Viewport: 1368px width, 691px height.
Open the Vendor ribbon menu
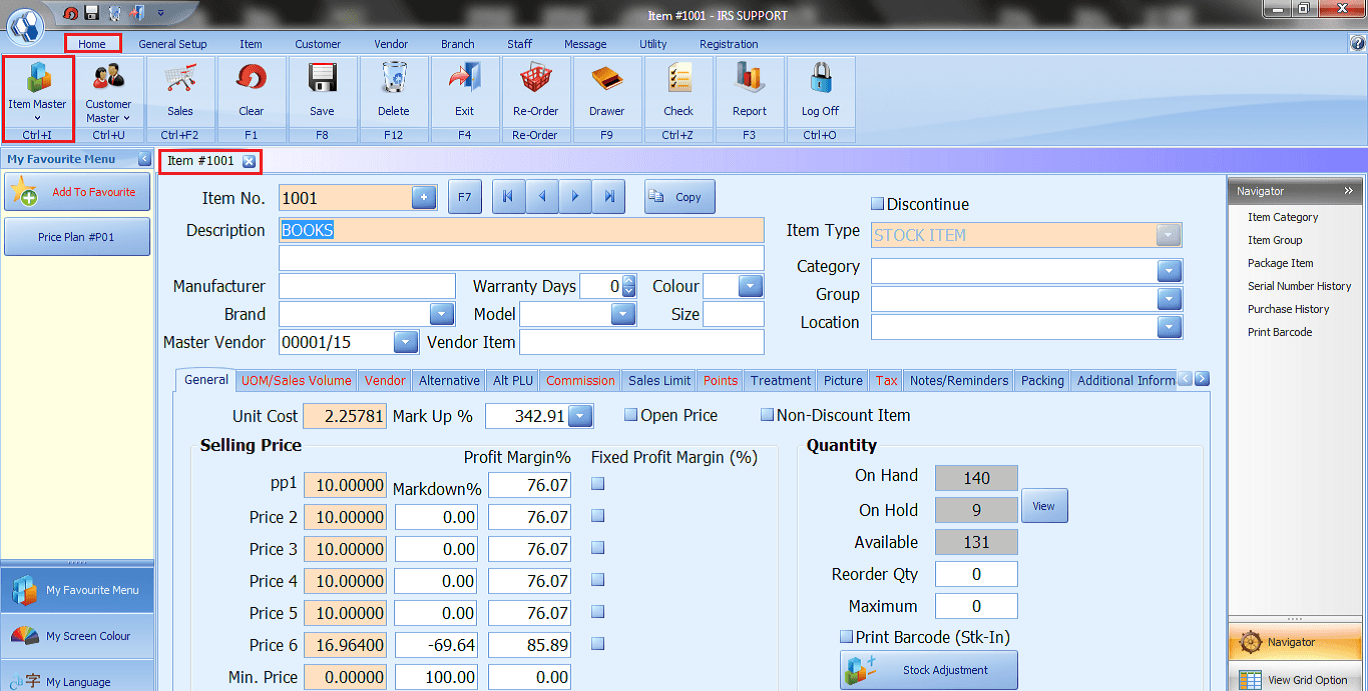pos(391,44)
